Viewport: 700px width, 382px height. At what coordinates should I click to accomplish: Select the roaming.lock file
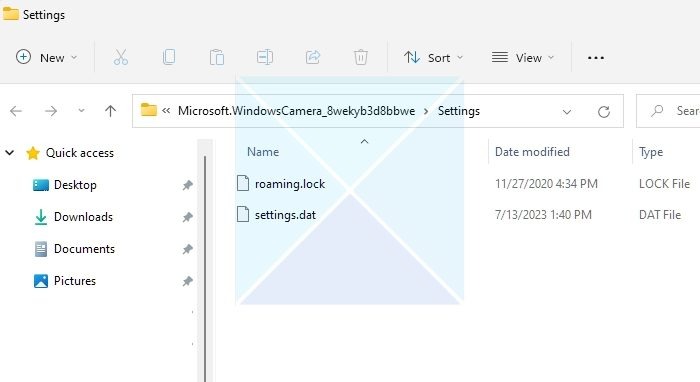290,184
